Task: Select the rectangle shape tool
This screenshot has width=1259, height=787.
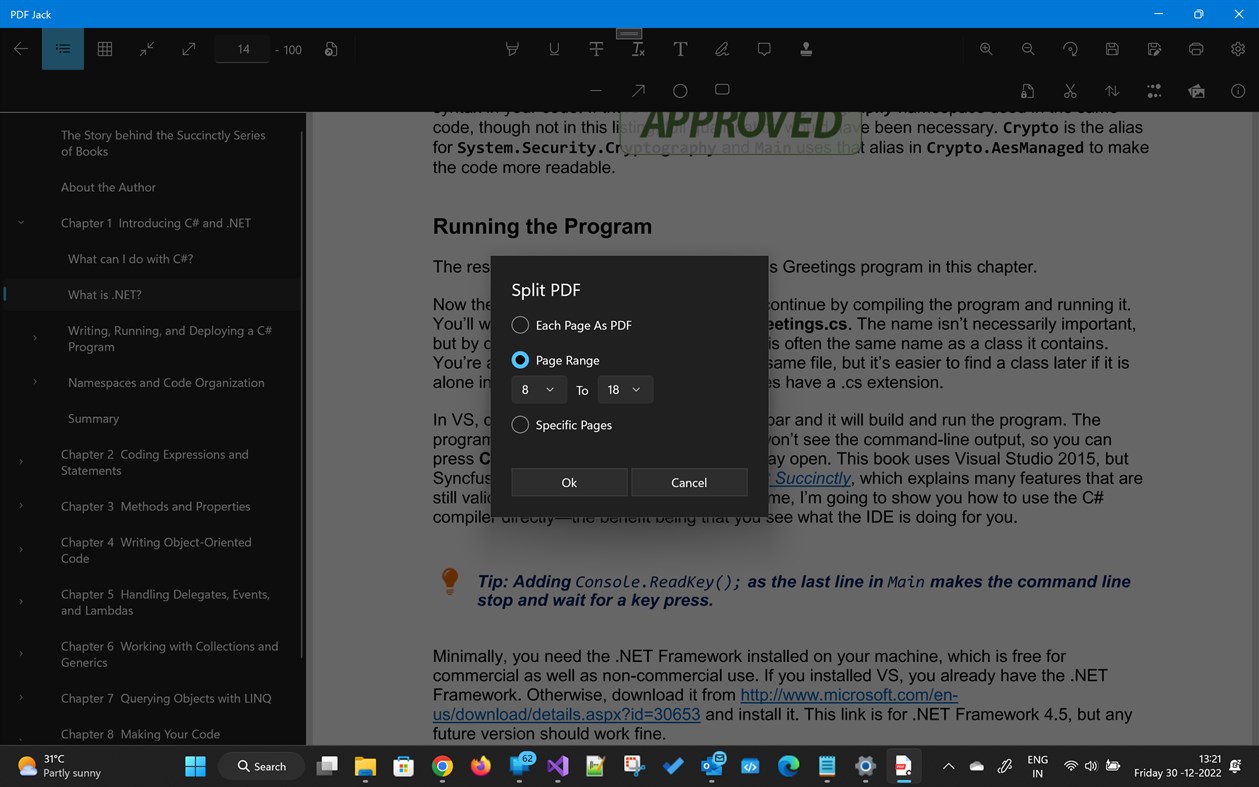Action: [x=721, y=89]
